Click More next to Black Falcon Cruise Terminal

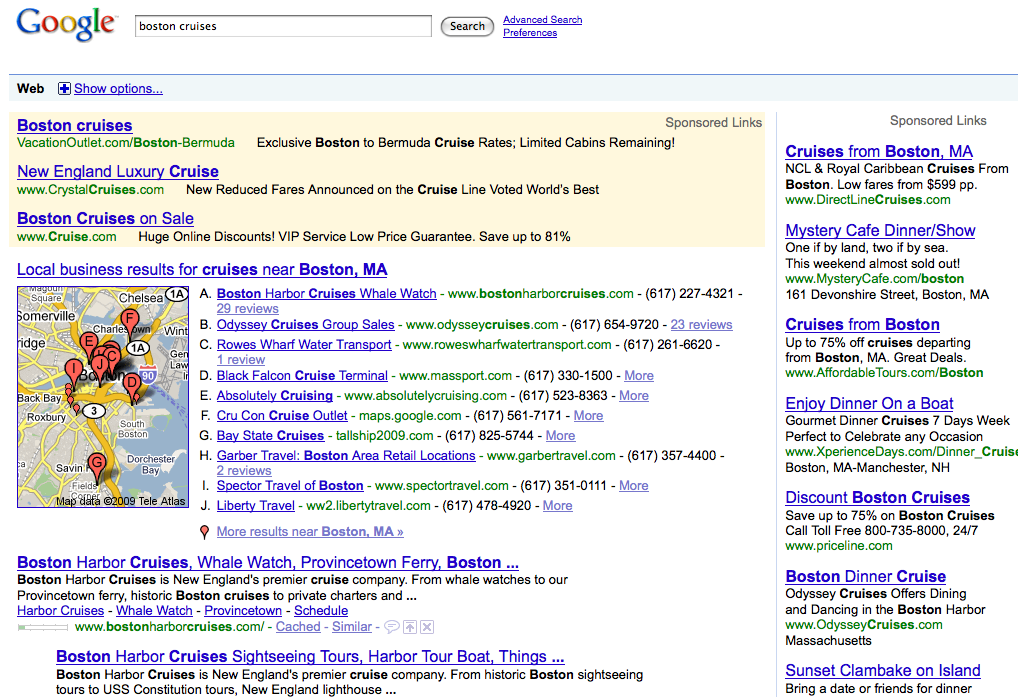[639, 376]
